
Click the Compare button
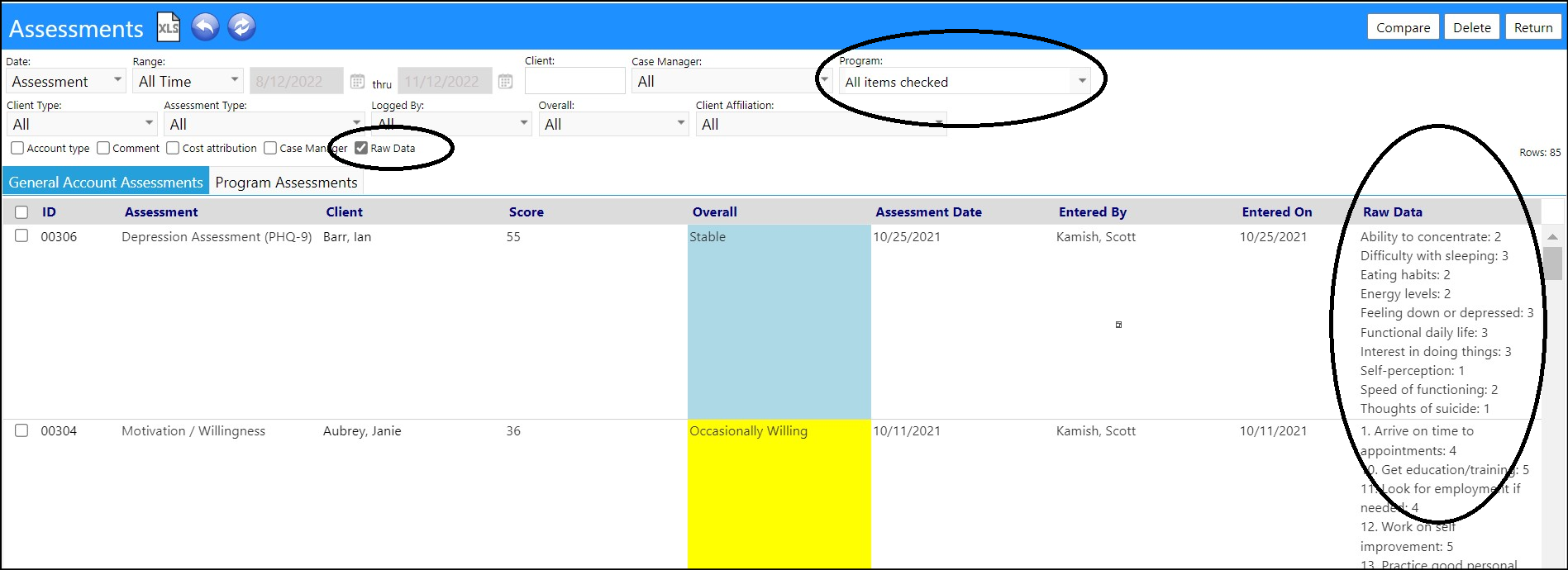coord(1403,27)
